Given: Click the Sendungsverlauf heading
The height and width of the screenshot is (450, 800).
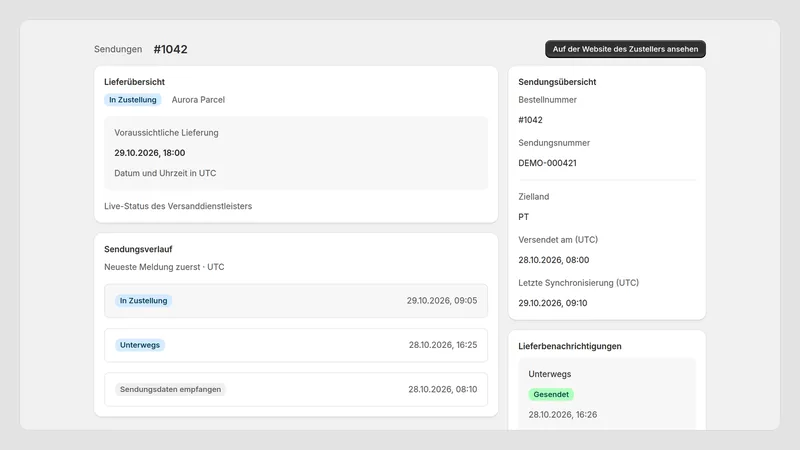Looking at the screenshot, I should [138, 249].
